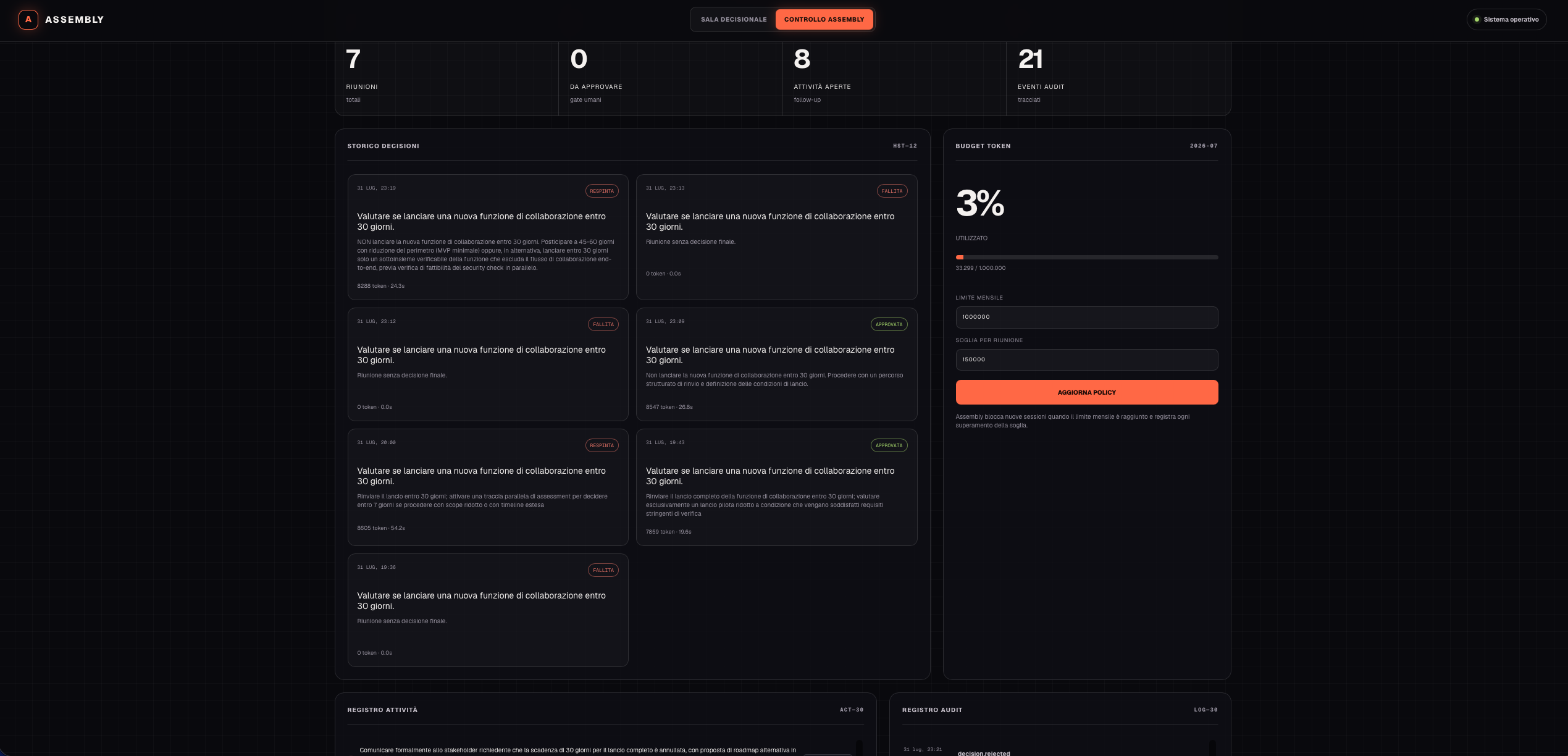Select the Controllo Assembly tab
Screen dimensions: 1568x756
[824, 20]
